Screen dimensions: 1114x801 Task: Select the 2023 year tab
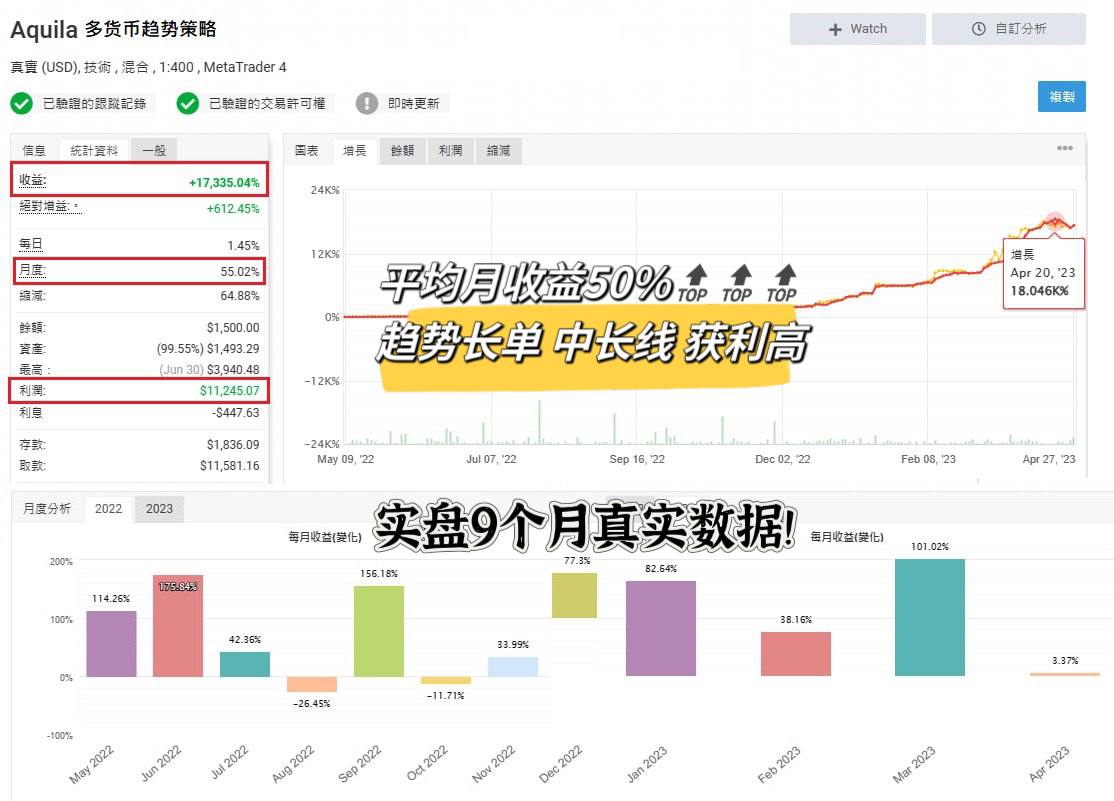[x=159, y=508]
